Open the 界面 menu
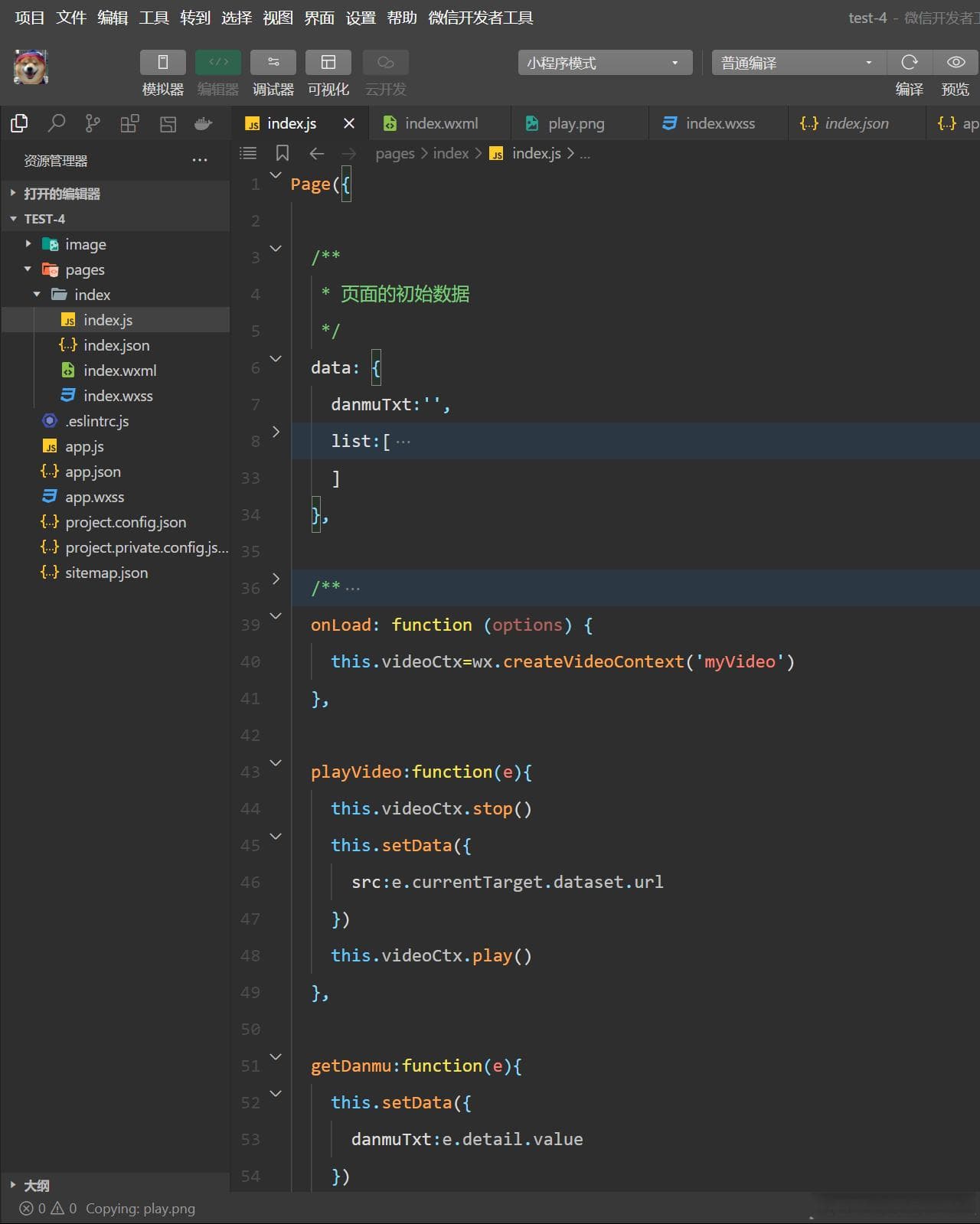This screenshot has height=1224, width=980. pyautogui.click(x=319, y=18)
